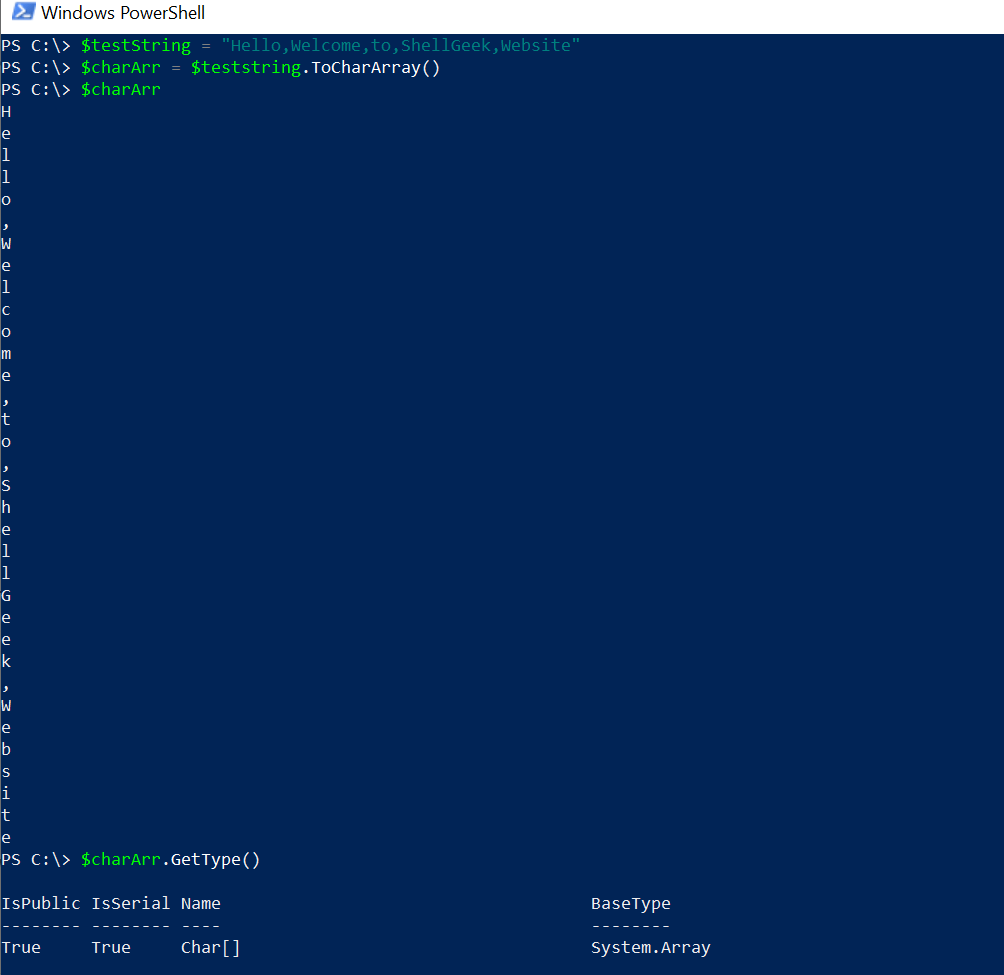Click the System.Array base type text
The image size is (1004, 975).
tap(650, 947)
